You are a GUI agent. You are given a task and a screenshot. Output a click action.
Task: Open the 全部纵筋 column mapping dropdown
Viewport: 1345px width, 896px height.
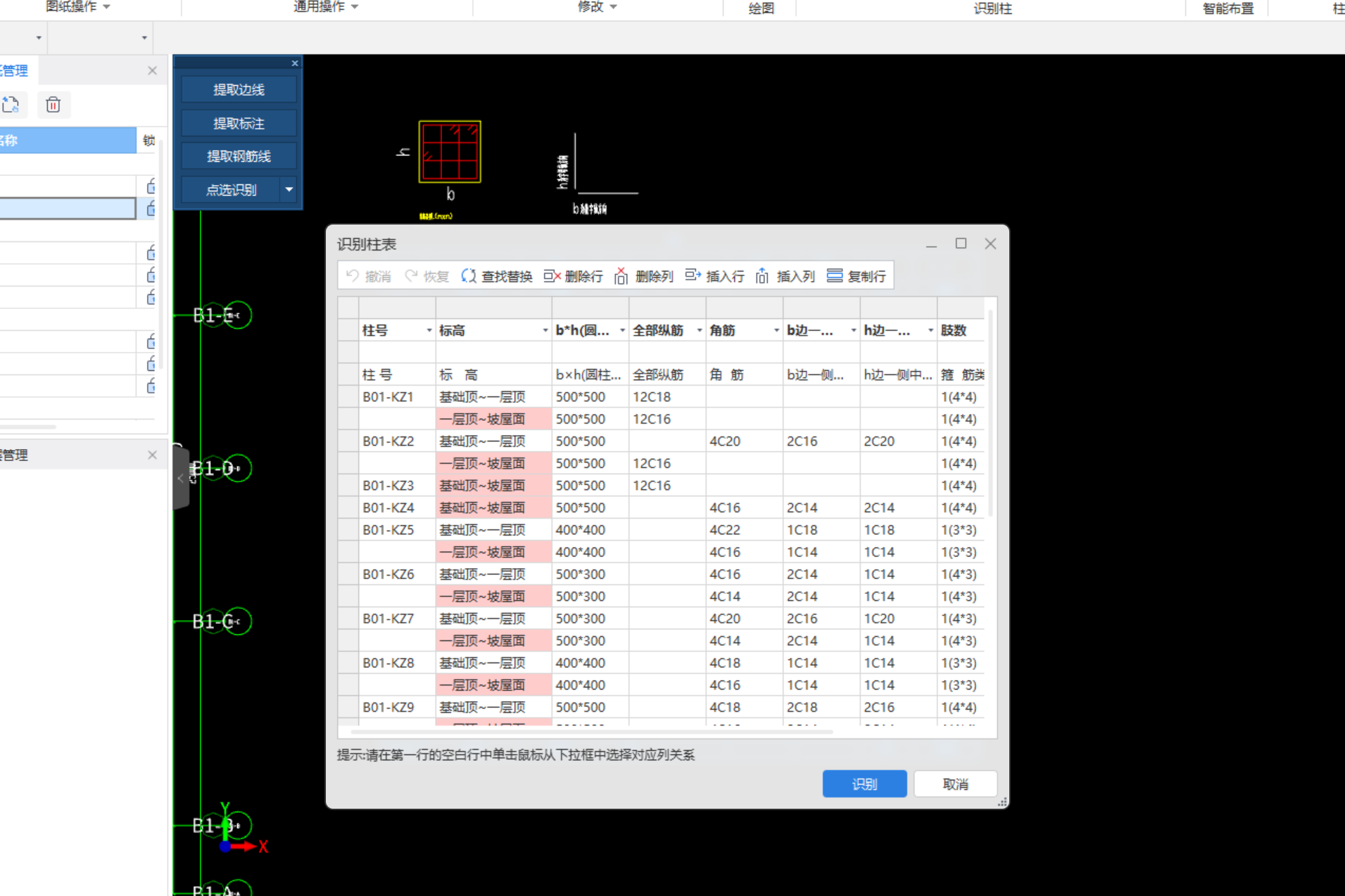[699, 330]
